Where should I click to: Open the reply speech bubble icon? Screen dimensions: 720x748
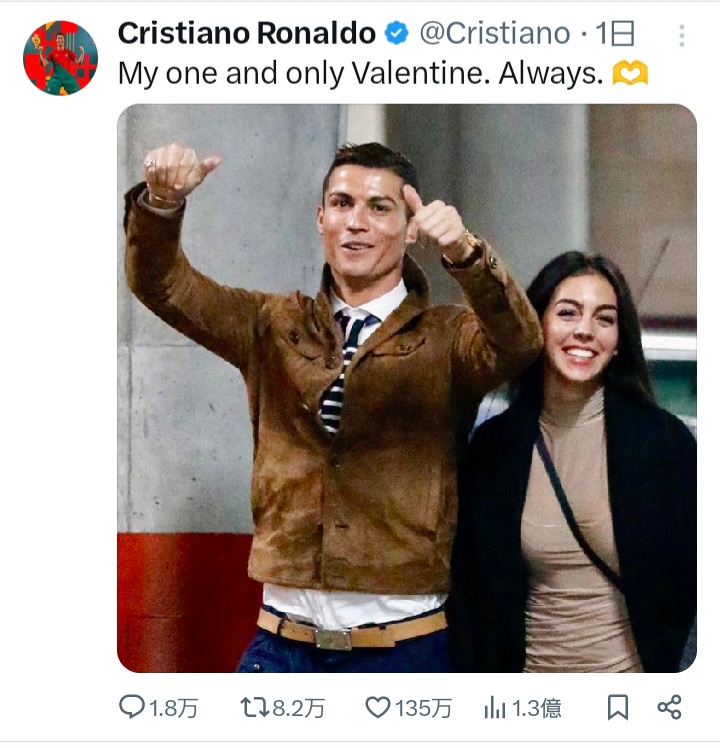pyautogui.click(x=132, y=707)
